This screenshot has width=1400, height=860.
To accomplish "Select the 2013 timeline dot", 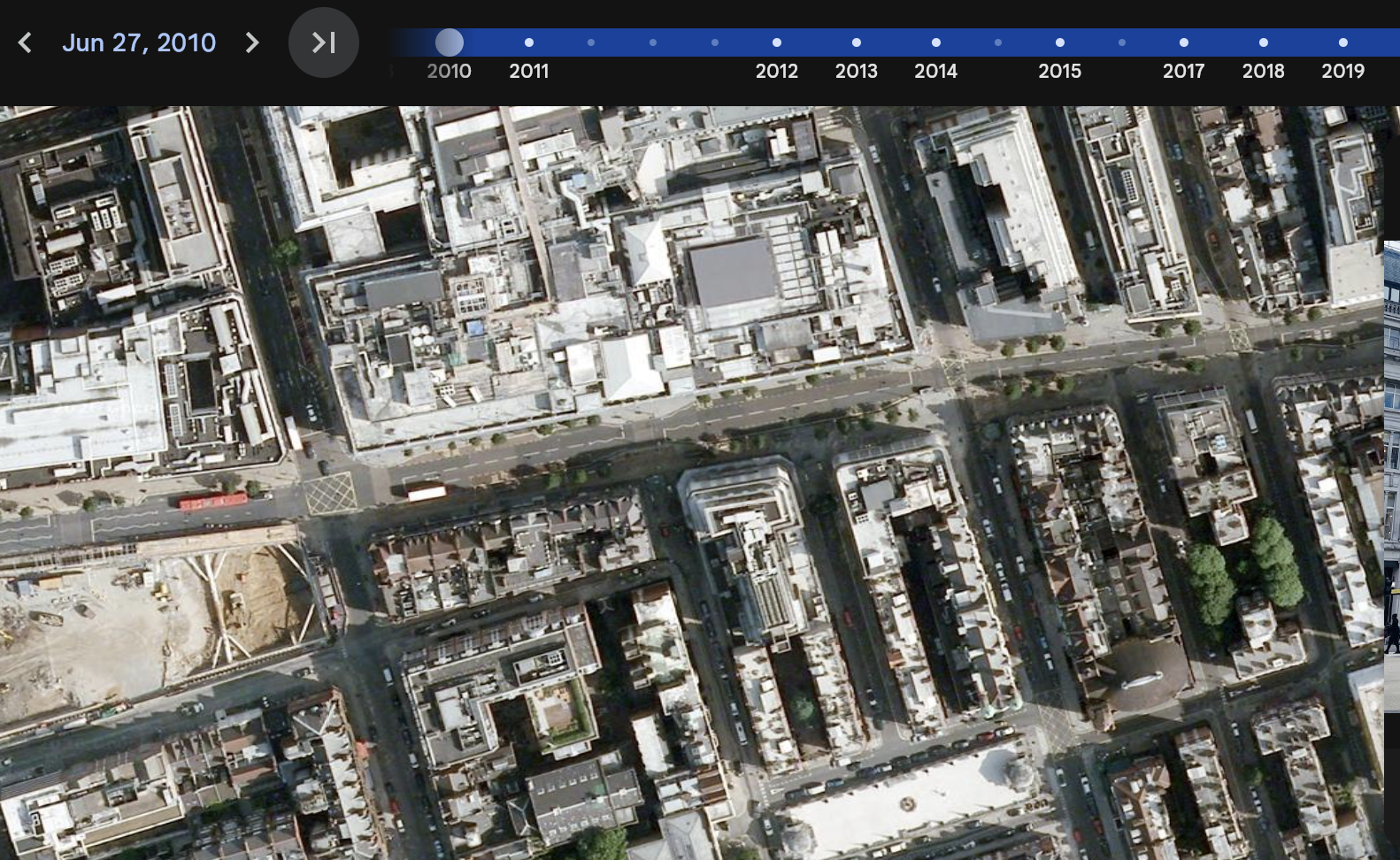I will [857, 42].
